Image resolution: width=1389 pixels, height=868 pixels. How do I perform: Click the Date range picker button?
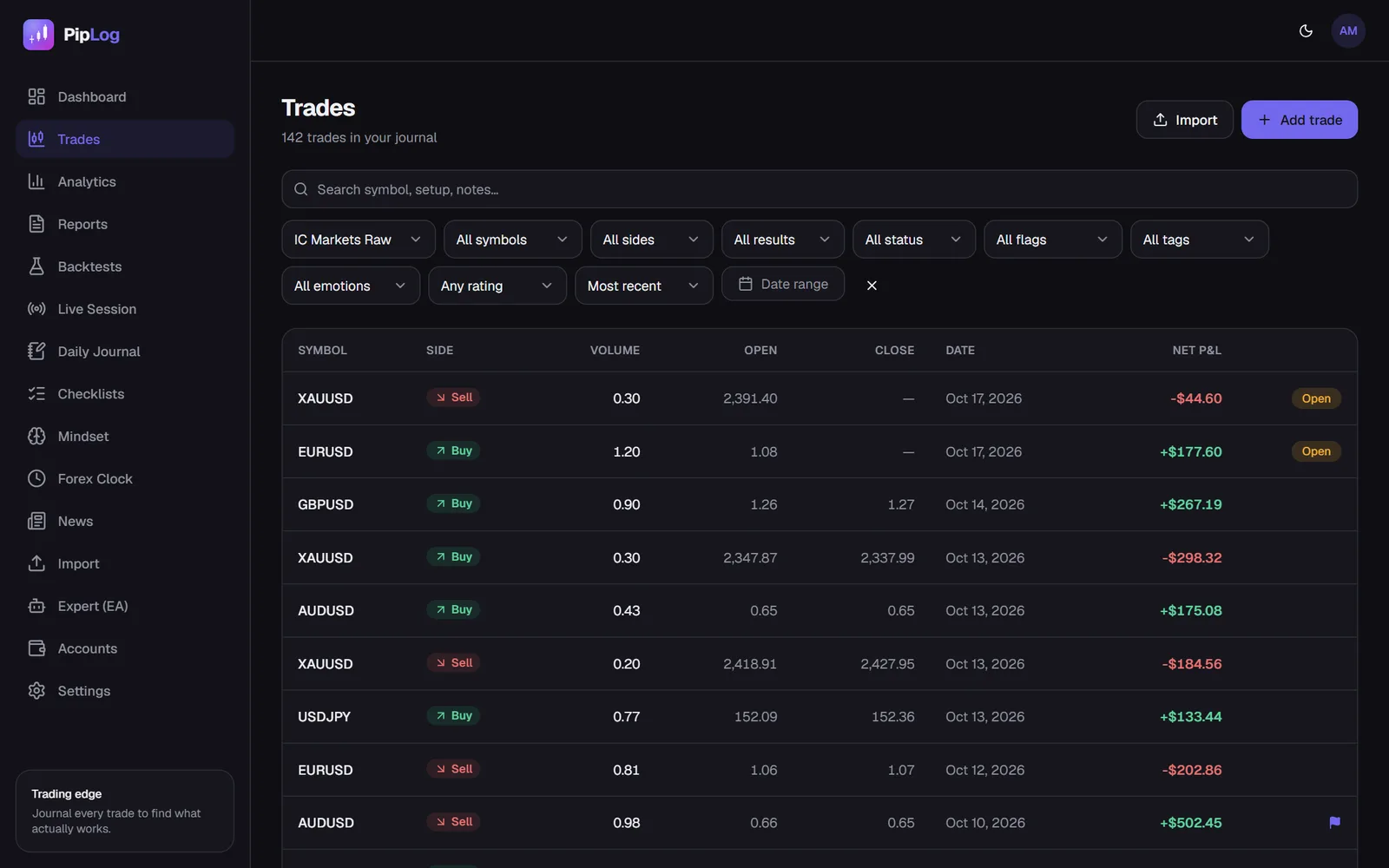coord(782,284)
